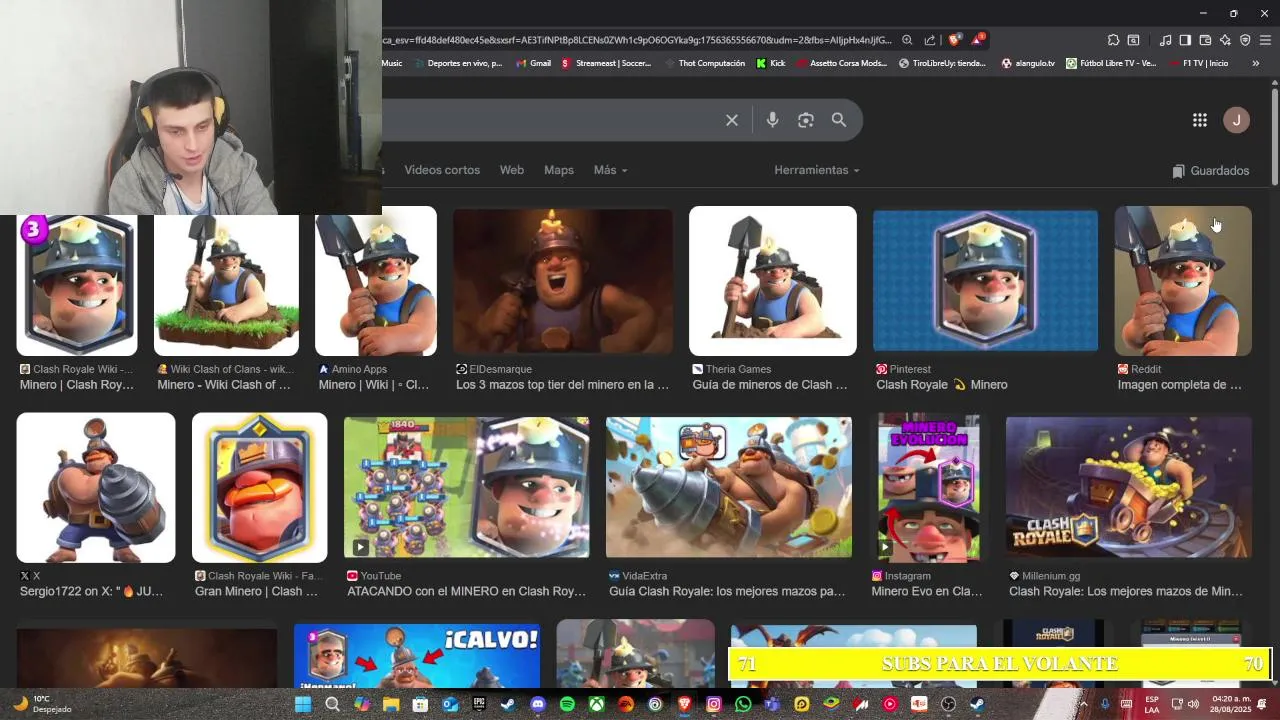The image size is (1280, 720).
Task: Open the Deportes en vivo bookmark
Action: coord(457,63)
